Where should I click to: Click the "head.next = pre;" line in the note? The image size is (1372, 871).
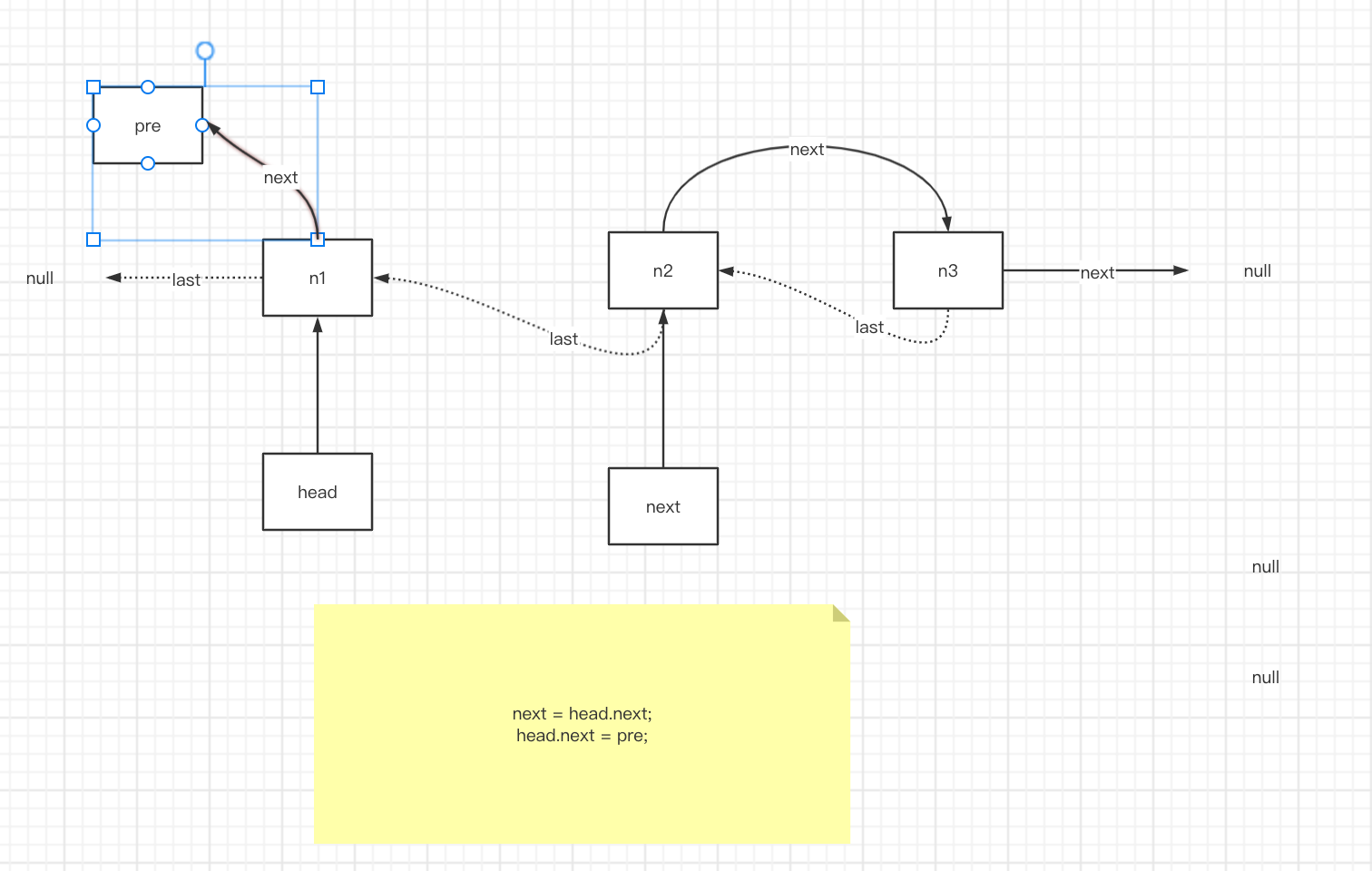tap(583, 736)
